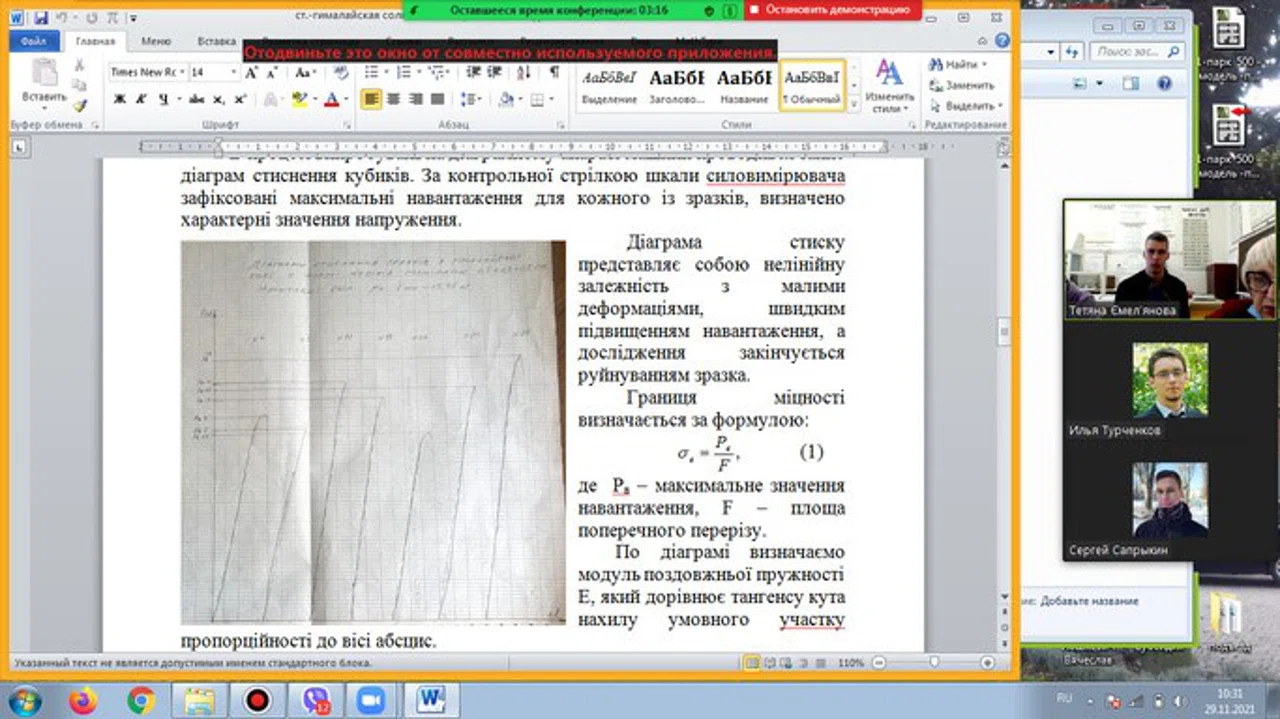Open the Change Case (Aa) dropdown
Screen dimensions: 1280x719
point(306,72)
